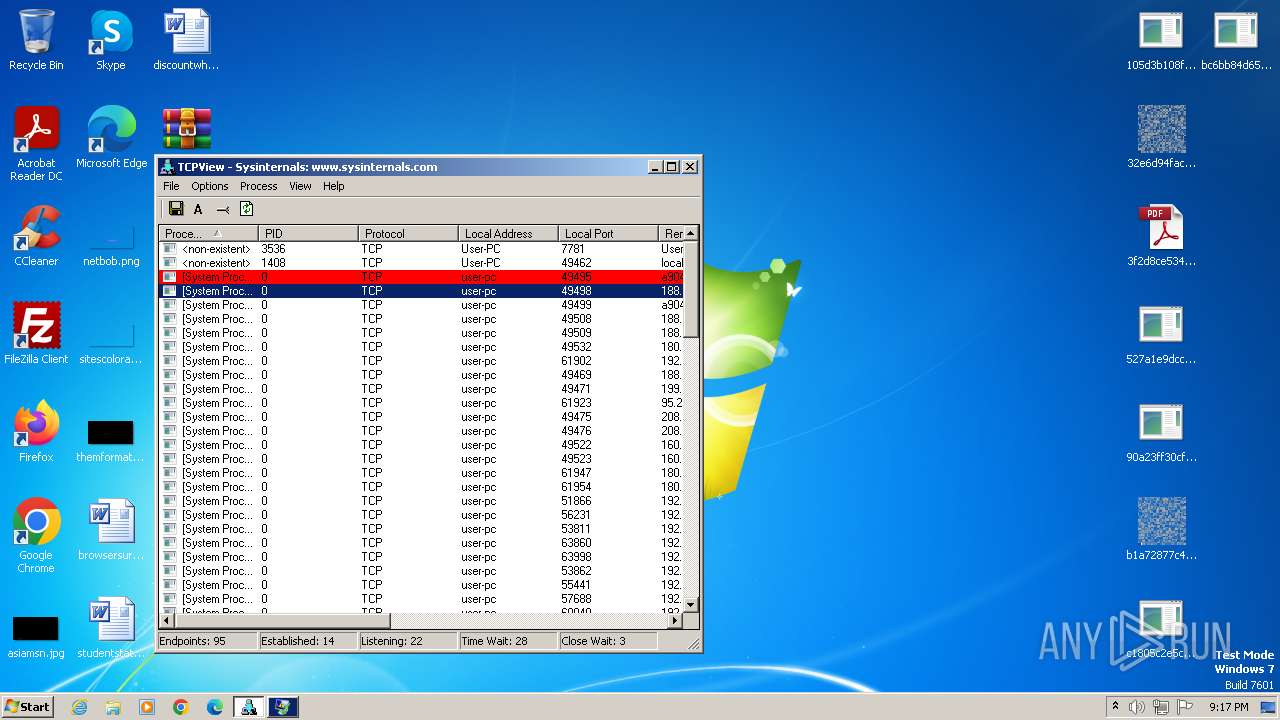Select the bc6bb84d65 desktop file icon
The width and height of the screenshot is (1280, 720).
pos(1236,41)
